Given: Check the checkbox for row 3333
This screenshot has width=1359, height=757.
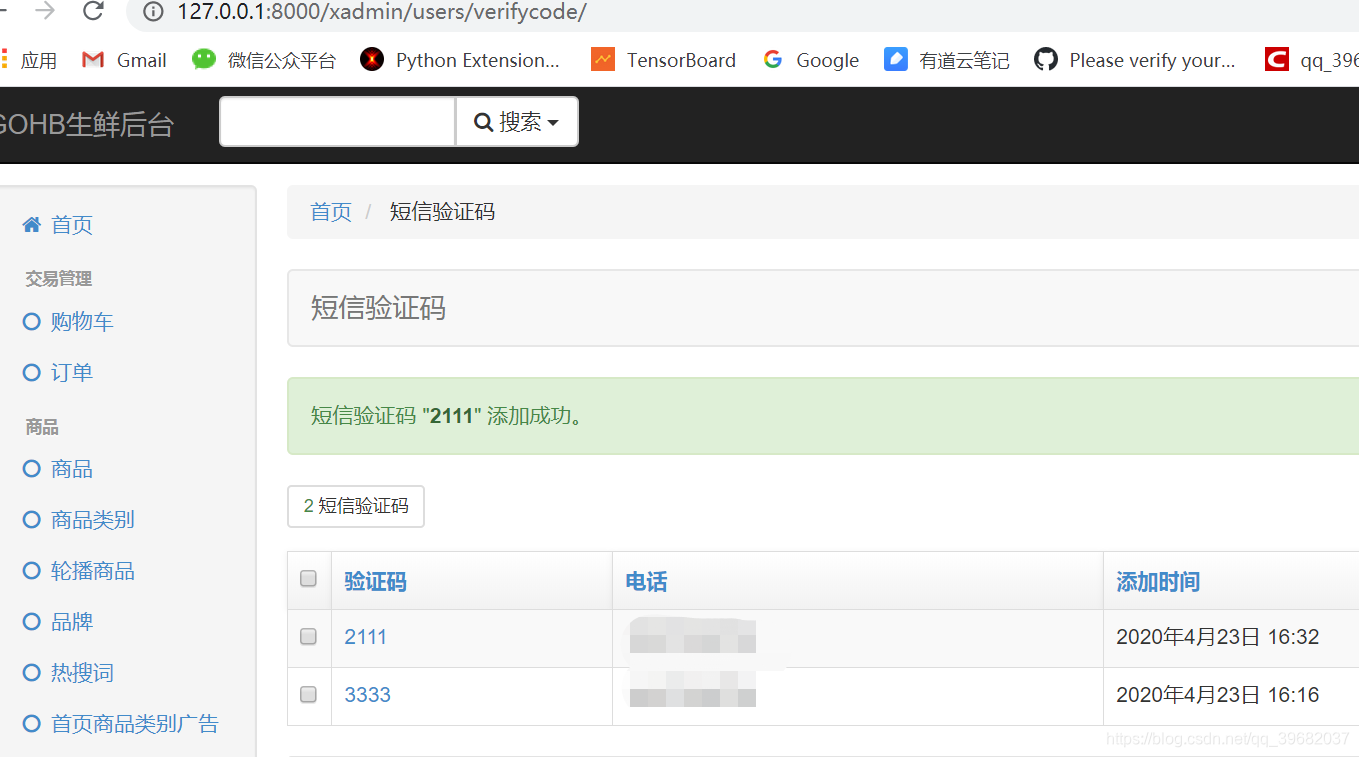Looking at the screenshot, I should point(308,694).
